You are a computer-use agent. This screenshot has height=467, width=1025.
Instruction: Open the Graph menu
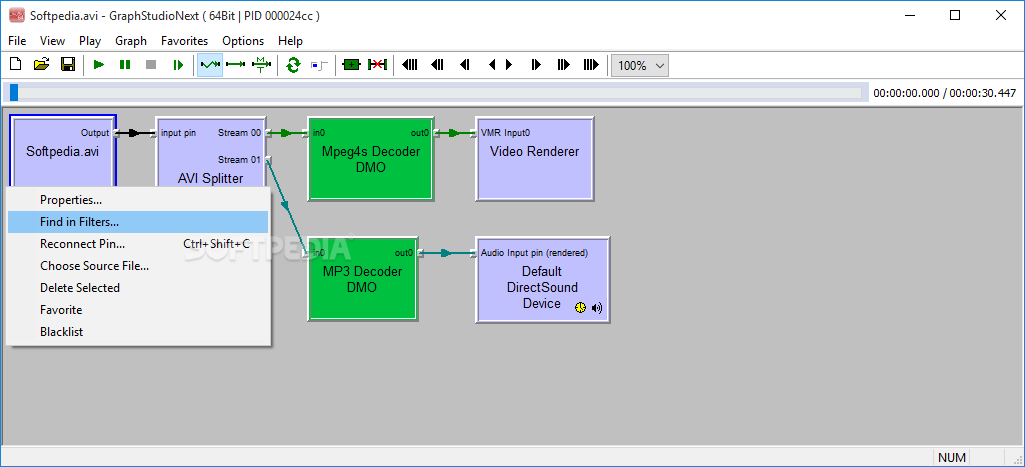131,41
